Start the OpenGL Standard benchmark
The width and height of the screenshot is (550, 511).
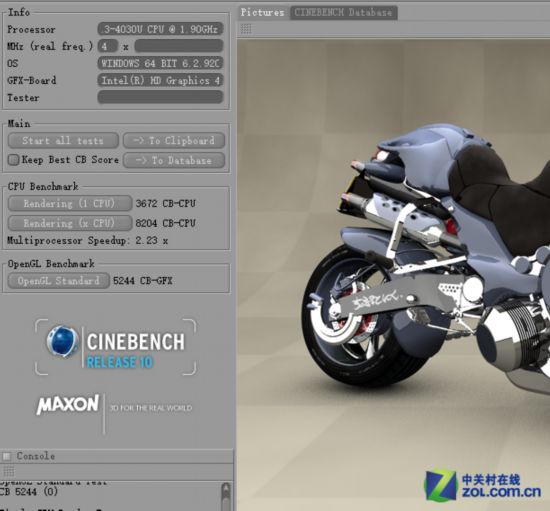pyautogui.click(x=59, y=281)
